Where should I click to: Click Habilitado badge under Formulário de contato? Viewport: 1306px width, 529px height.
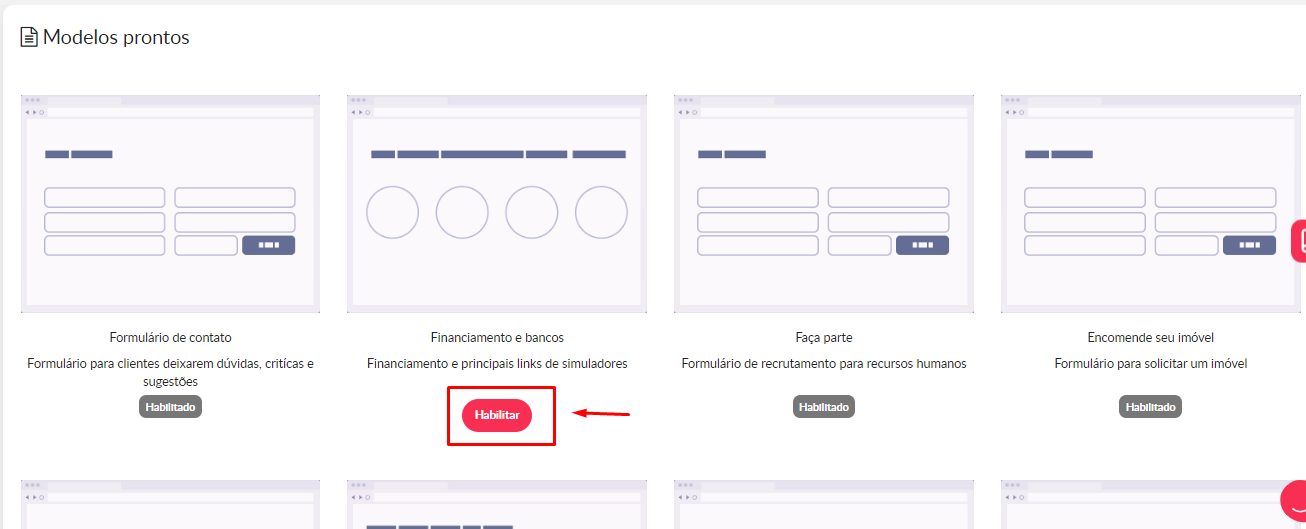170,407
